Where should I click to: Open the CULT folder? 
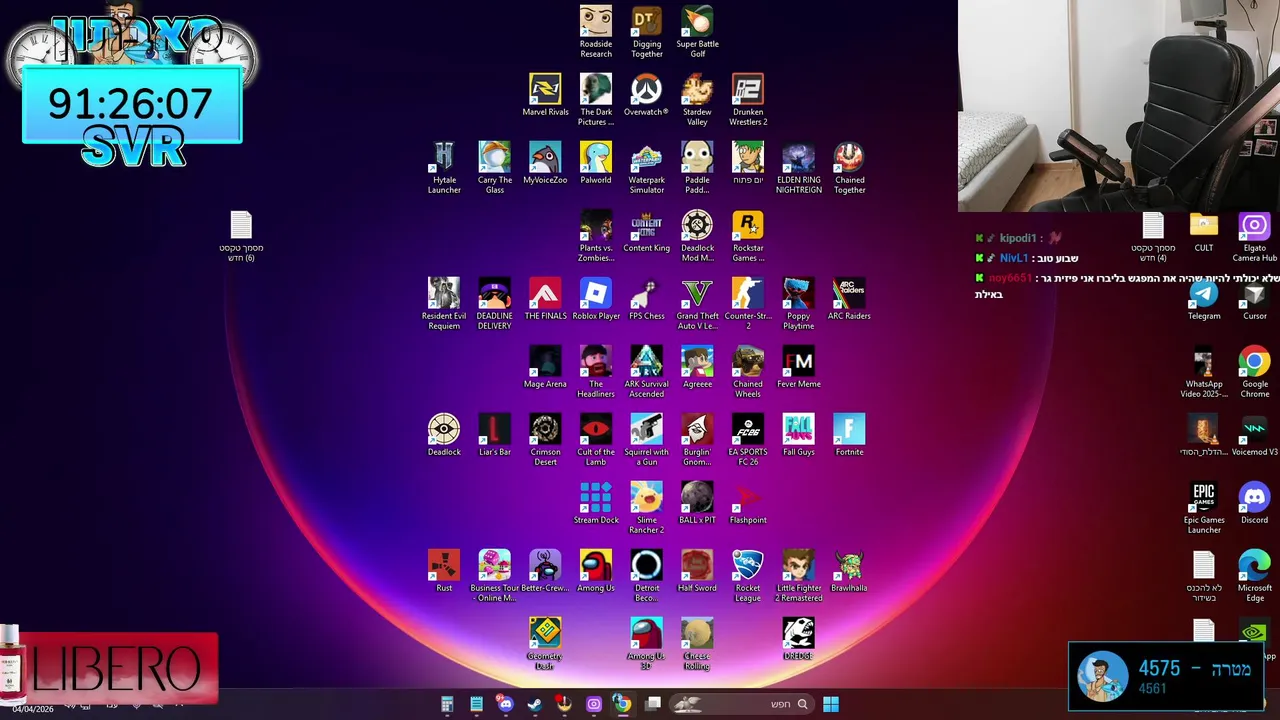[x=1204, y=231]
